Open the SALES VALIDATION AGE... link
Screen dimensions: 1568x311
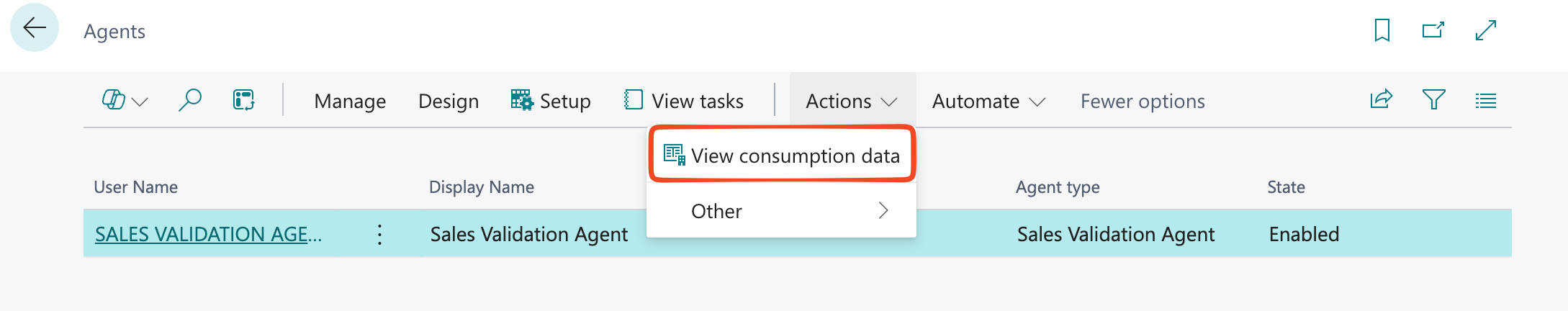pyautogui.click(x=208, y=234)
